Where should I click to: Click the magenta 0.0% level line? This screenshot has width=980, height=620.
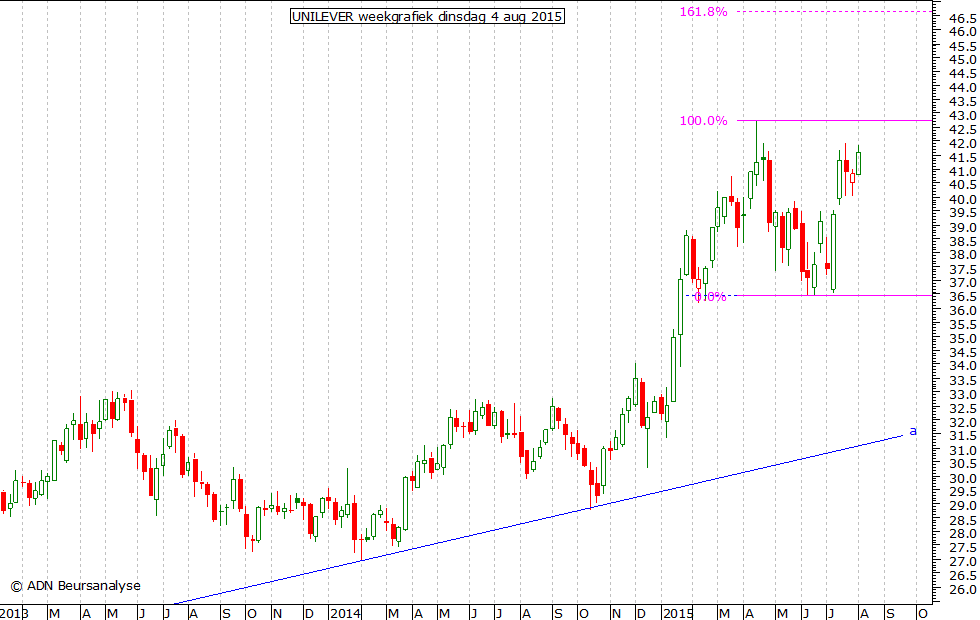click(834, 296)
